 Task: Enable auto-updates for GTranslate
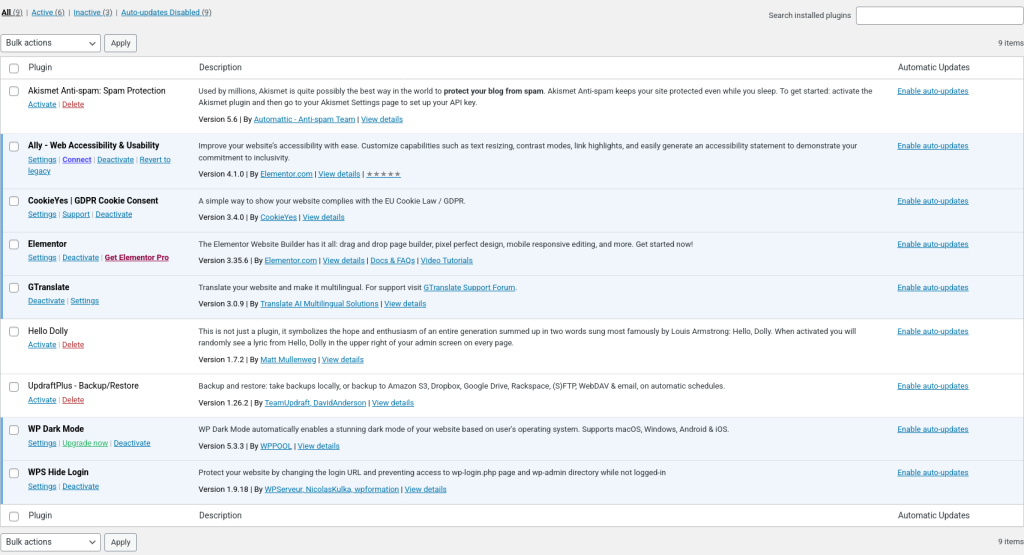pos(932,287)
